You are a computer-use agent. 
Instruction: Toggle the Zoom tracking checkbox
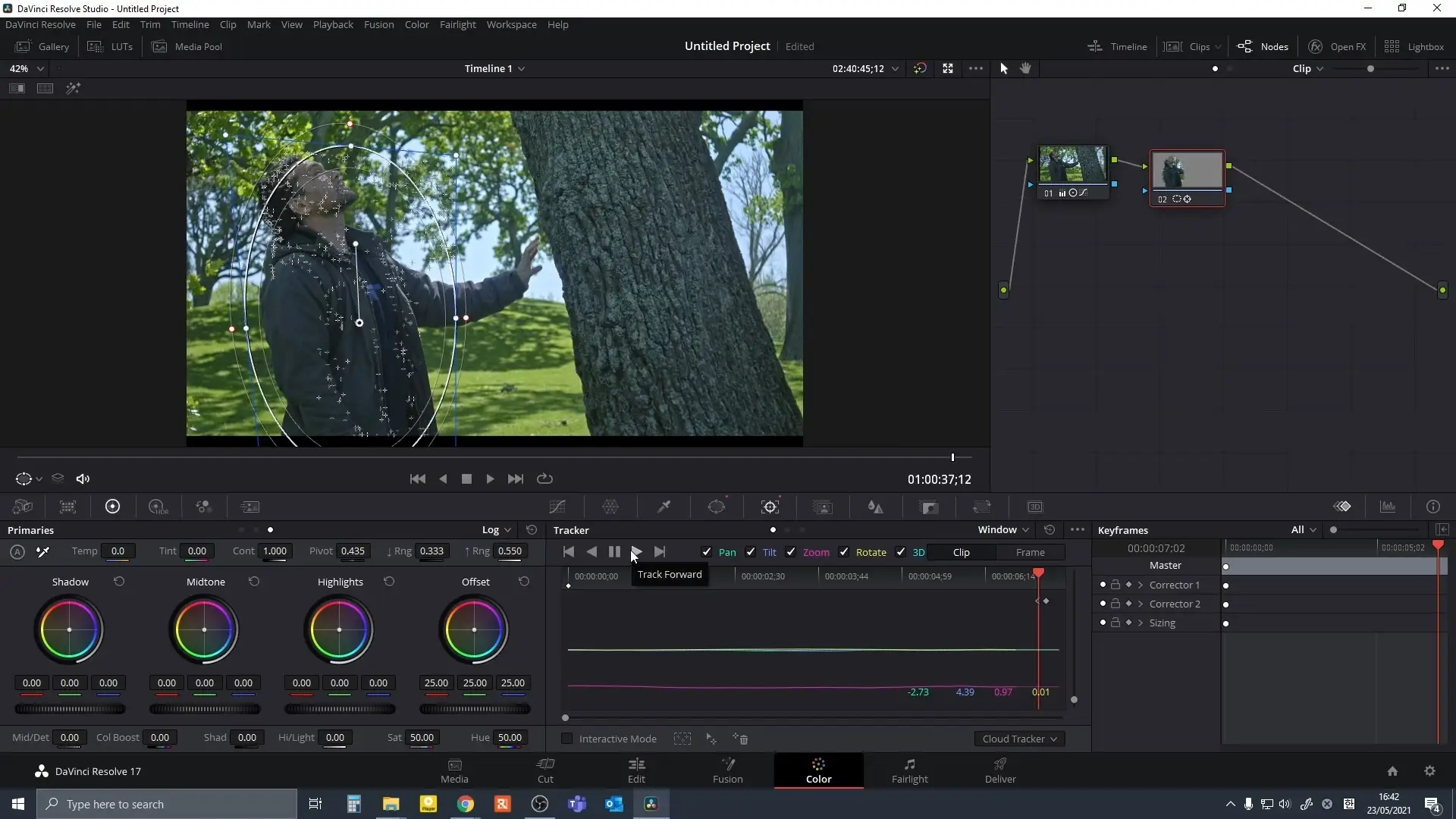click(791, 552)
